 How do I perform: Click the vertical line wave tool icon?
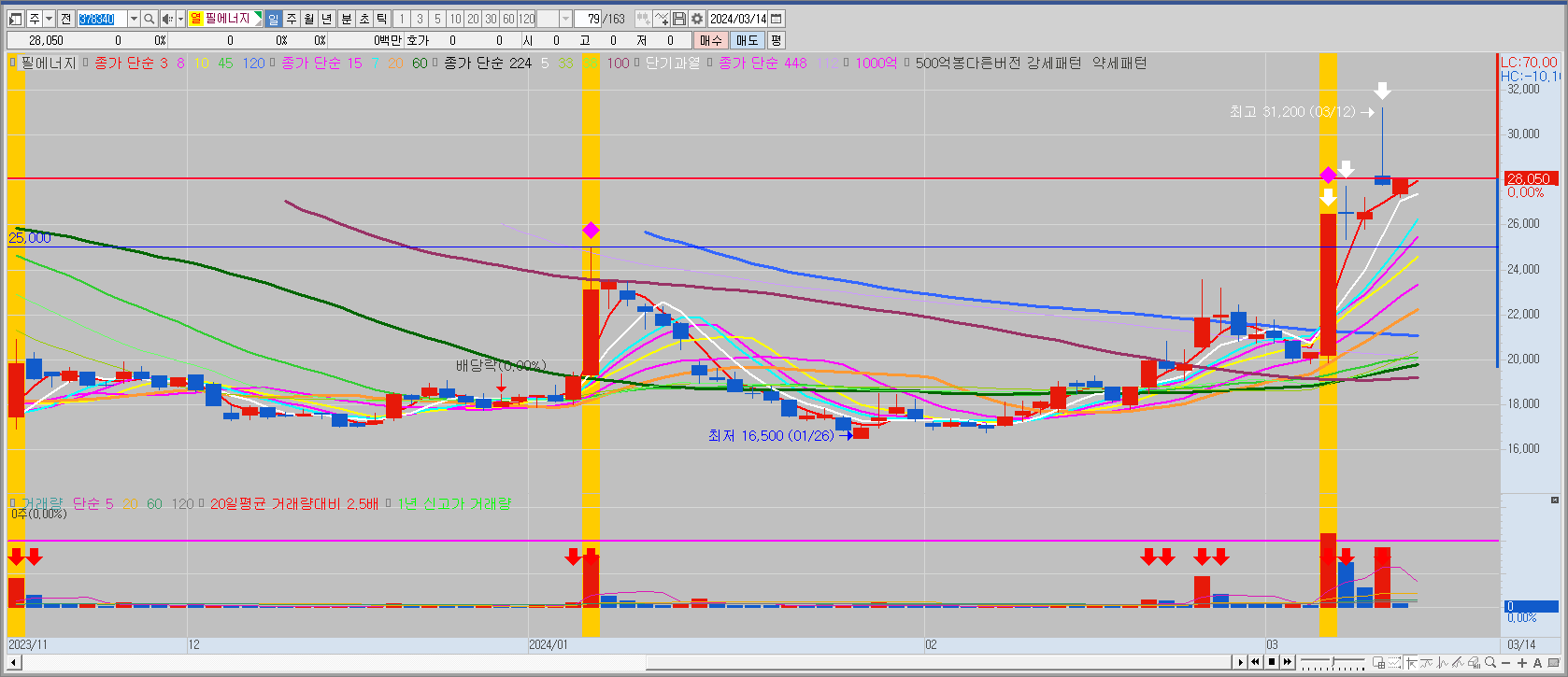pyautogui.click(x=1442, y=662)
